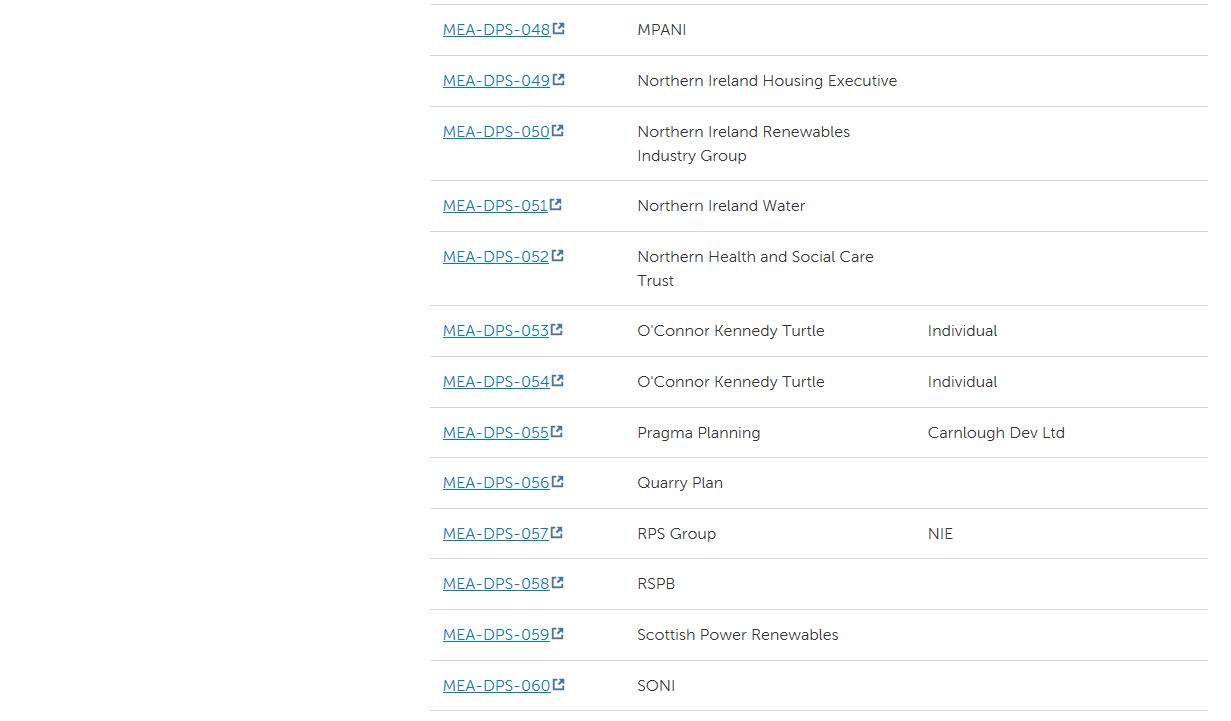Open the MEA-DPS-053 document link
This screenshot has height=721, width=1231.
click(497, 331)
